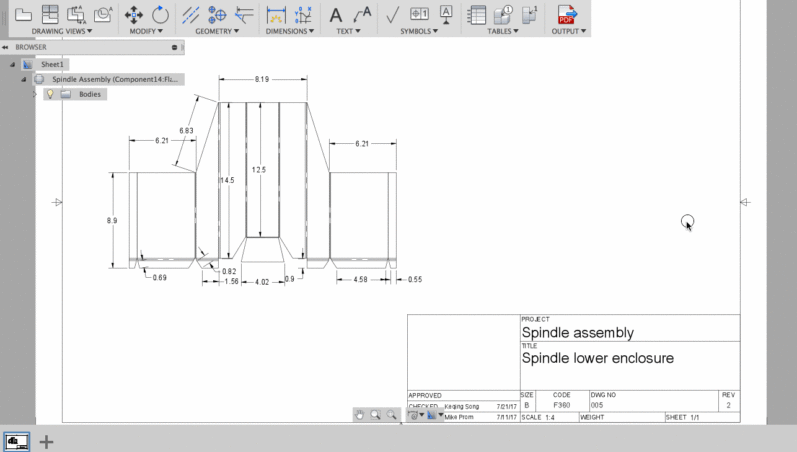Select the Feature Control Frame tool

pos(419,14)
